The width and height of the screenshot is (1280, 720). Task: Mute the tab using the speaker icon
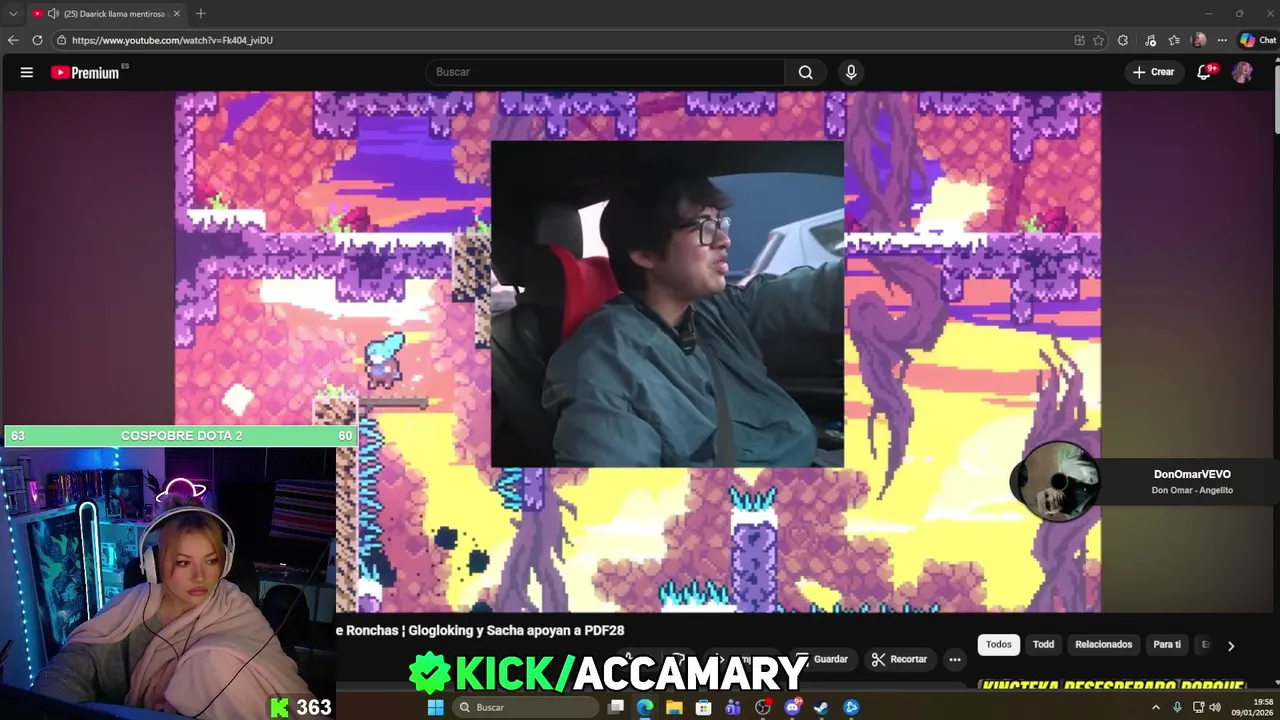(x=52, y=14)
